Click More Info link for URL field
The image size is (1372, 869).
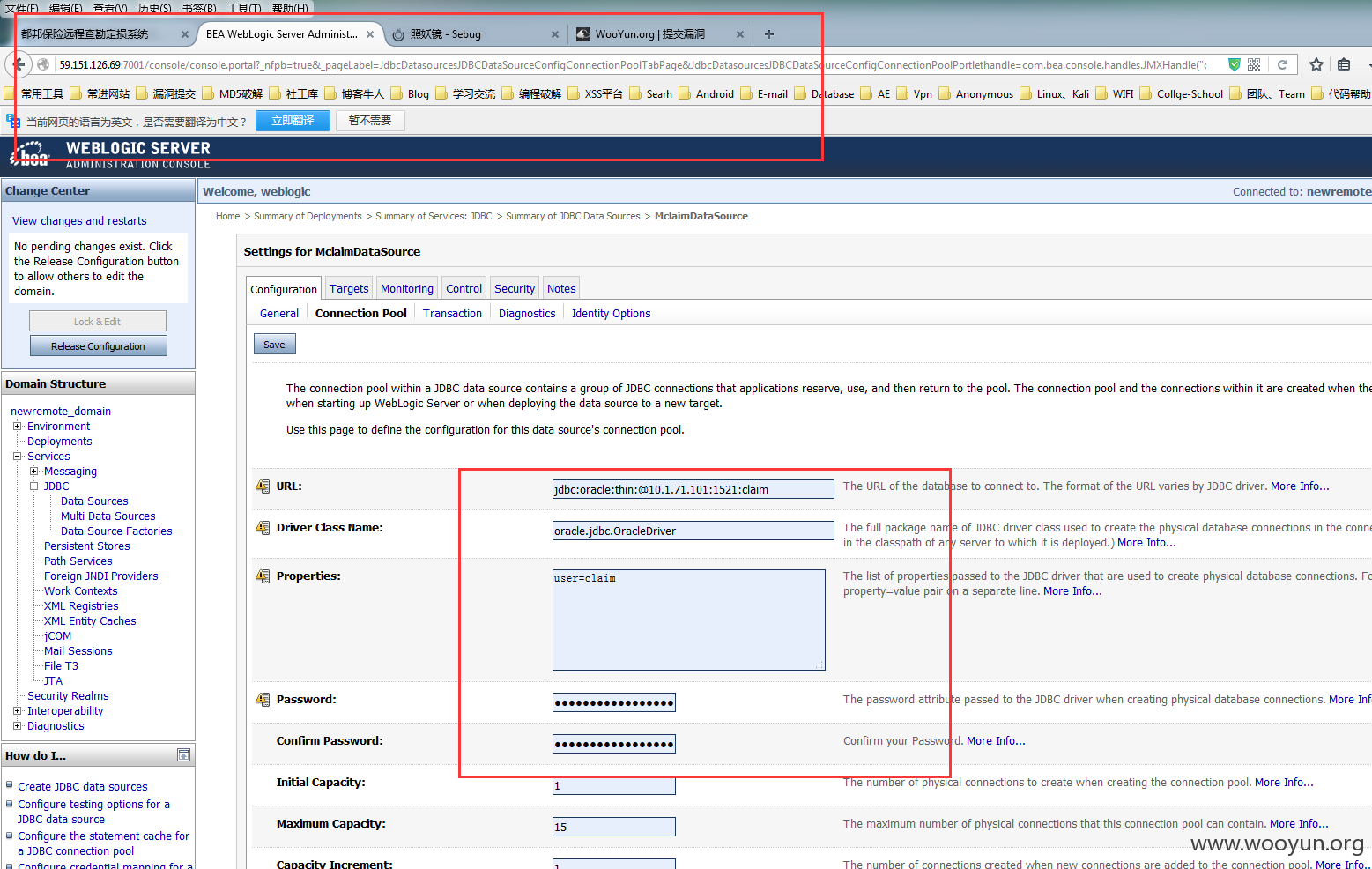coord(1300,486)
